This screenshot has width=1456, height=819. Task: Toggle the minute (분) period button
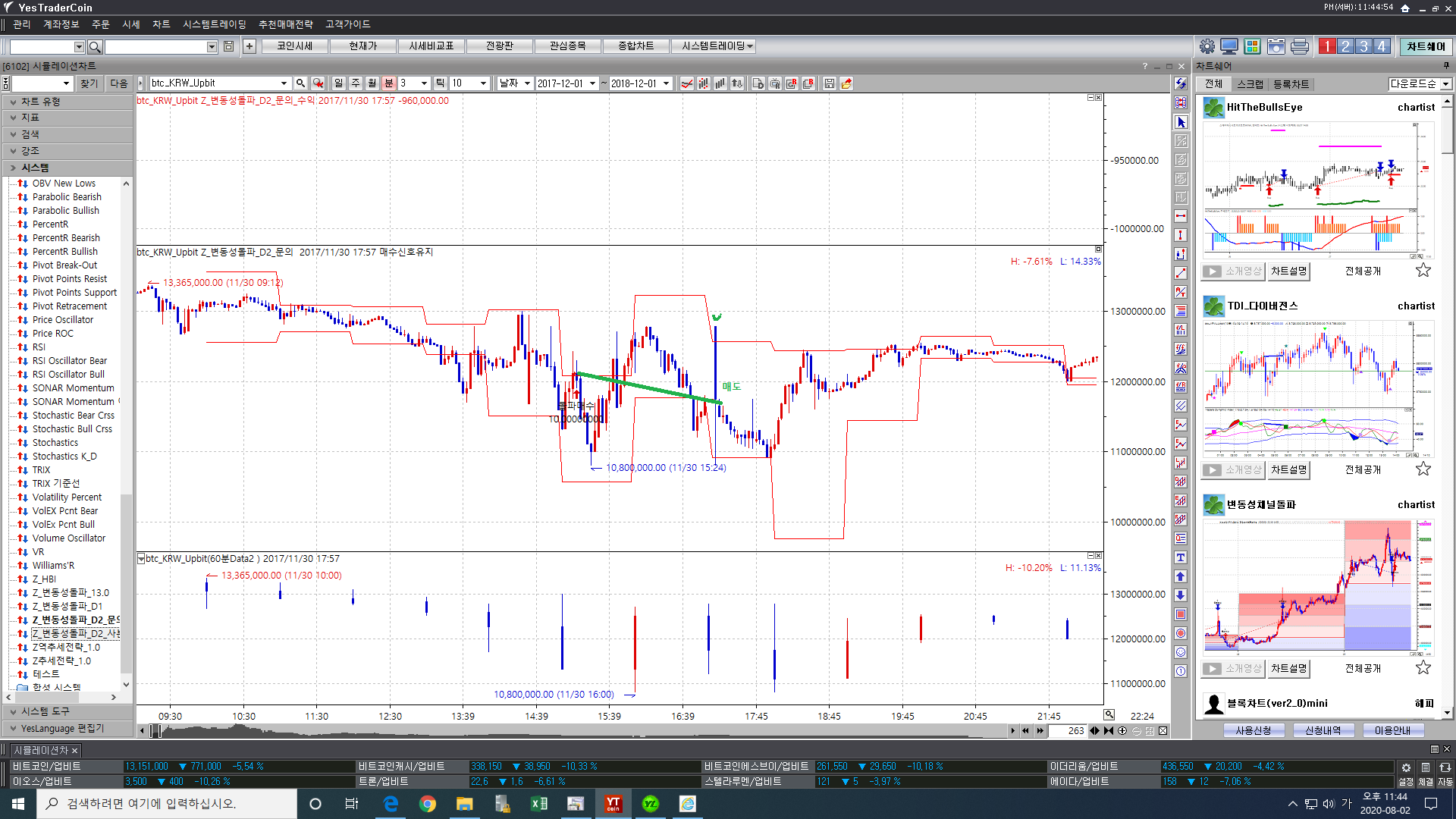point(388,83)
